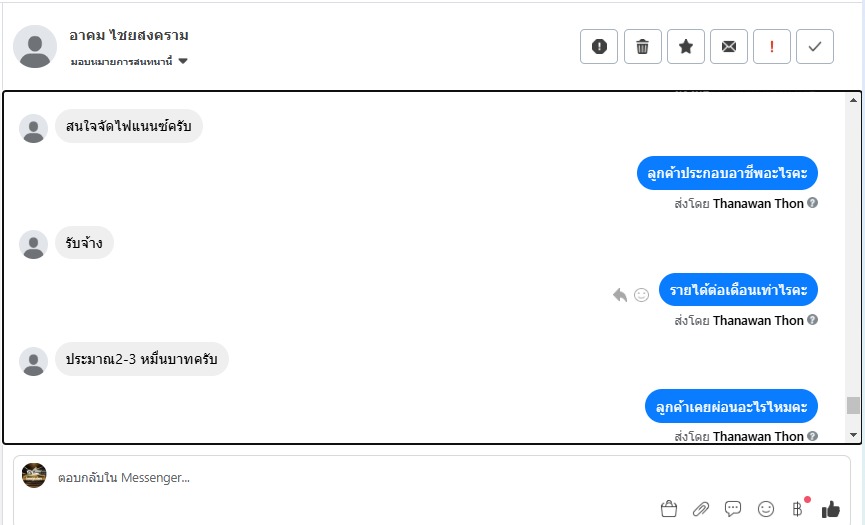Open emoji picker in reply bar

[x=766, y=509]
